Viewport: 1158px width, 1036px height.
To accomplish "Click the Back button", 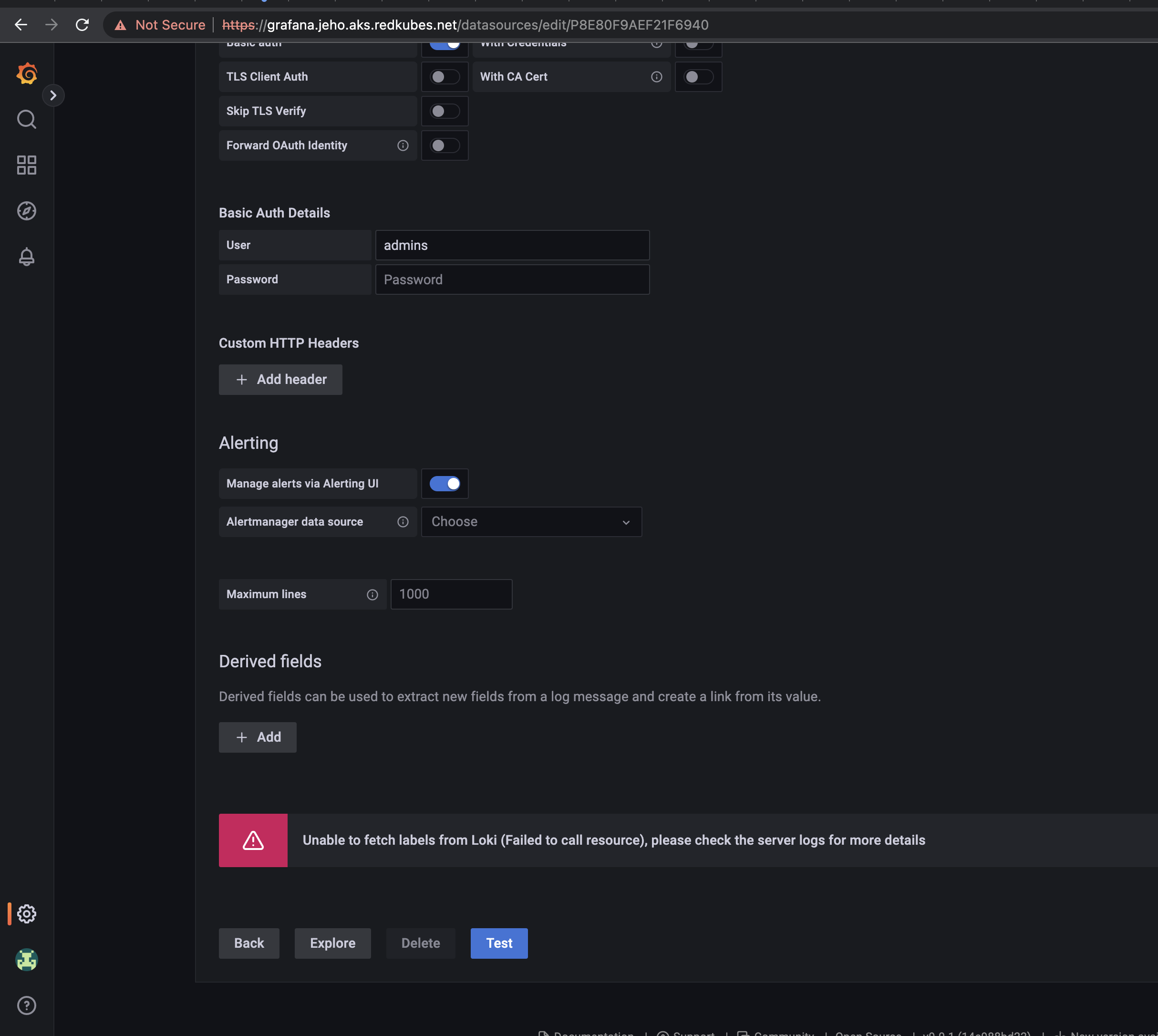I will (x=249, y=944).
